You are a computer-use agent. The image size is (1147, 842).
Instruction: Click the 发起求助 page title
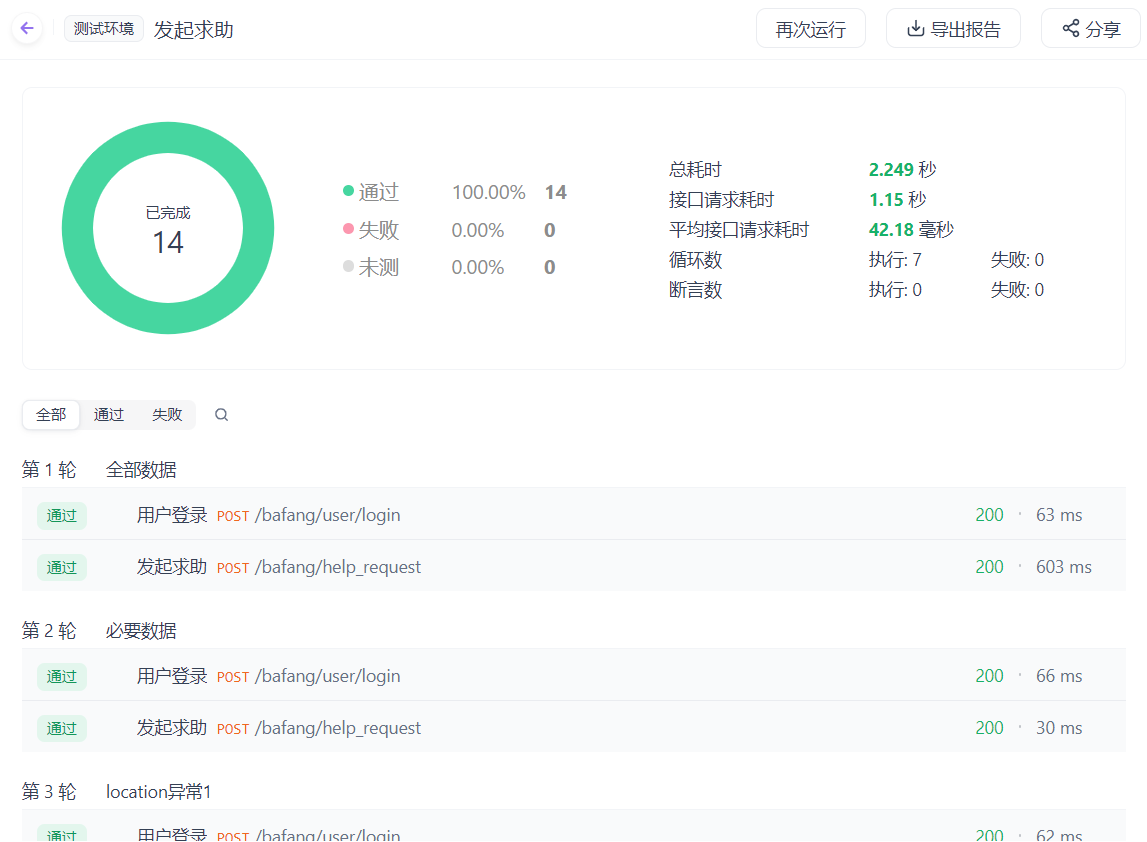[193, 30]
